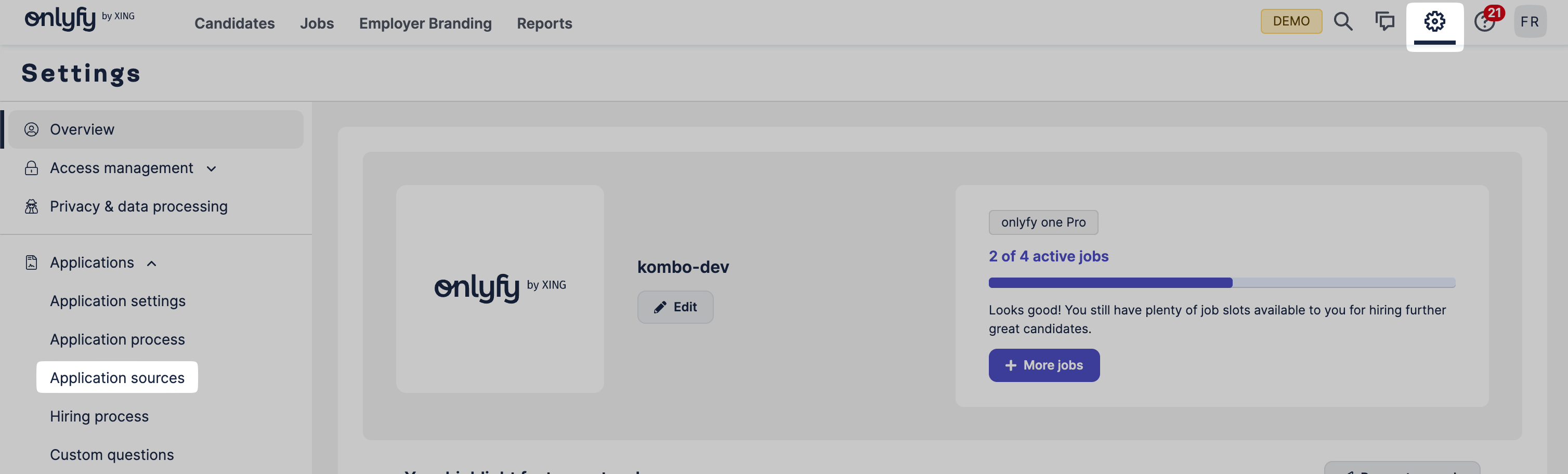Viewport: 1568px width, 474px height.
Task: Click the Privacy & data processing icon
Action: (x=31, y=207)
